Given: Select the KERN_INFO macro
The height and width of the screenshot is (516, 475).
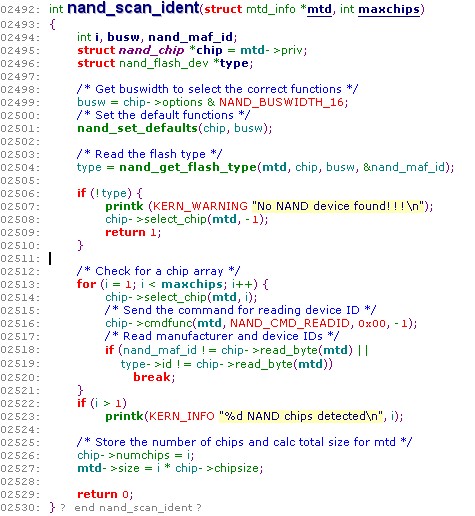Looking at the screenshot, I should (181, 416).
